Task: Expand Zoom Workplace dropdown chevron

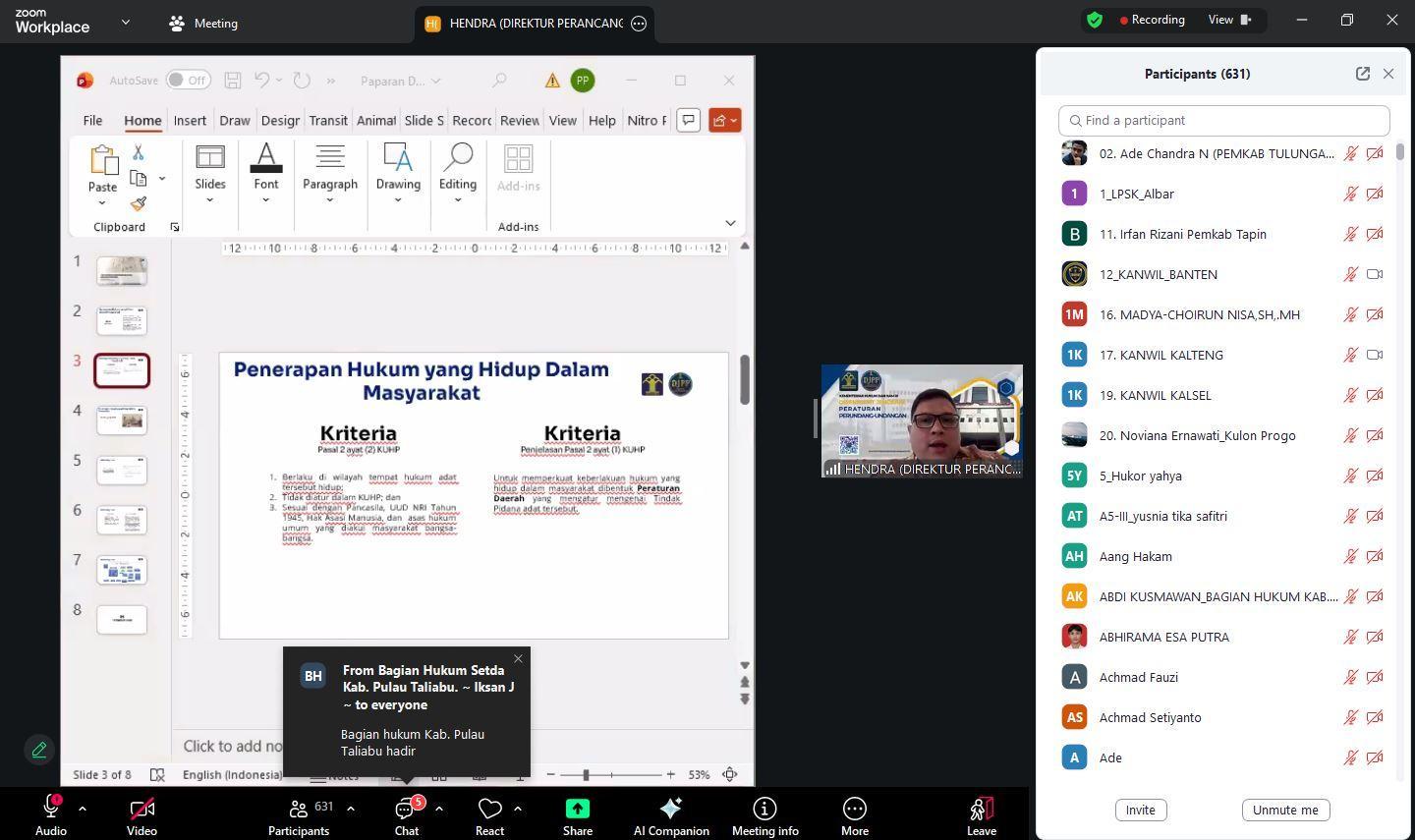Action: [125, 22]
